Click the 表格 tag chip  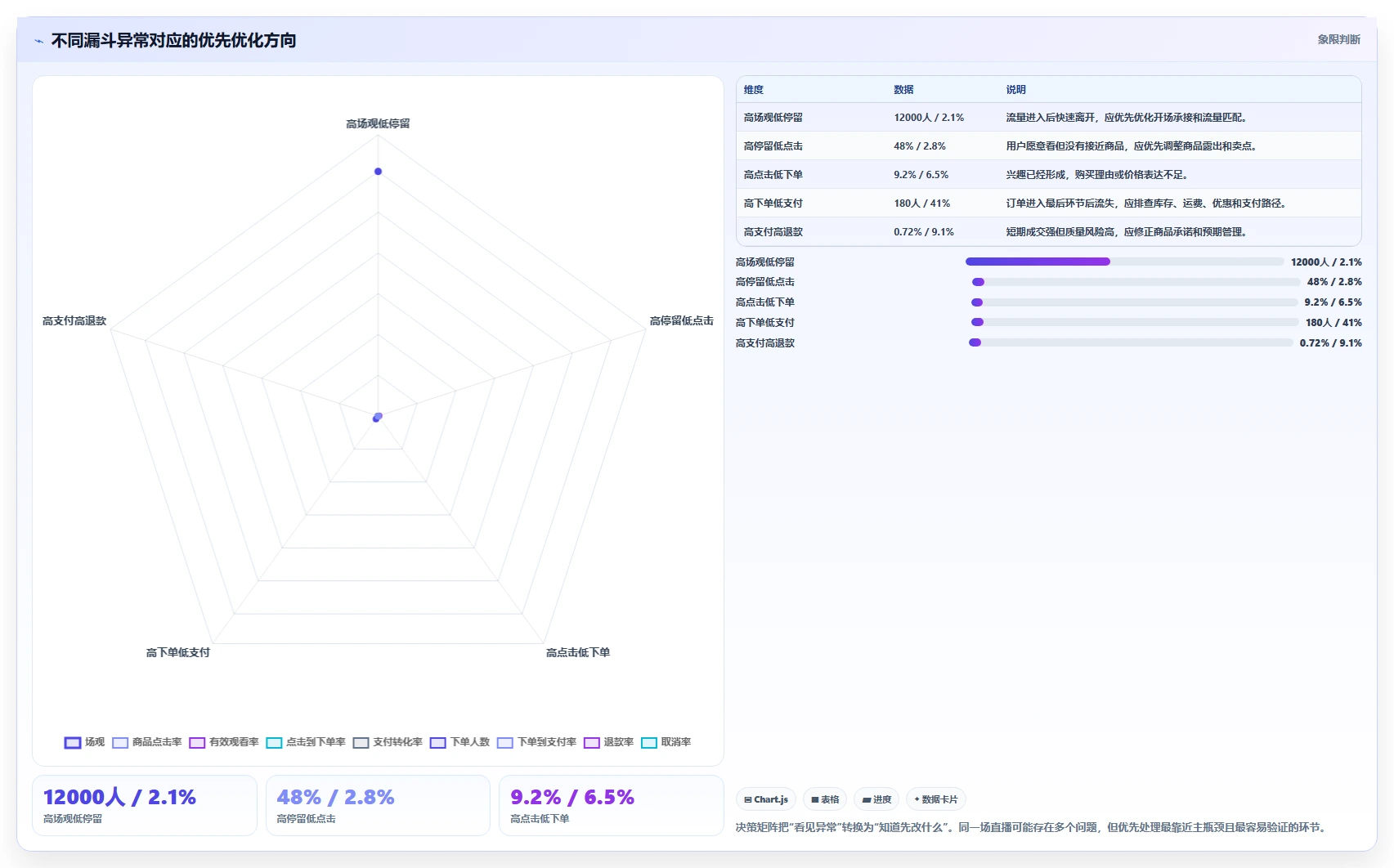click(825, 799)
